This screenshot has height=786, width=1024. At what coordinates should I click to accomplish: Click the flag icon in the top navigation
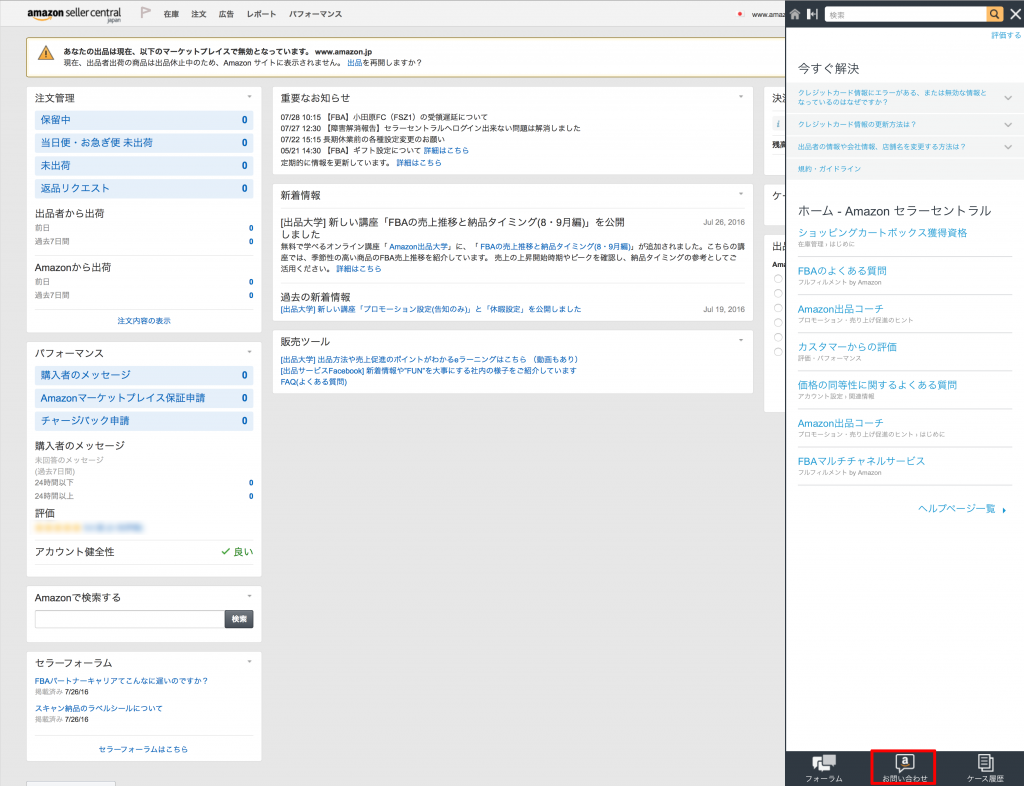(146, 13)
